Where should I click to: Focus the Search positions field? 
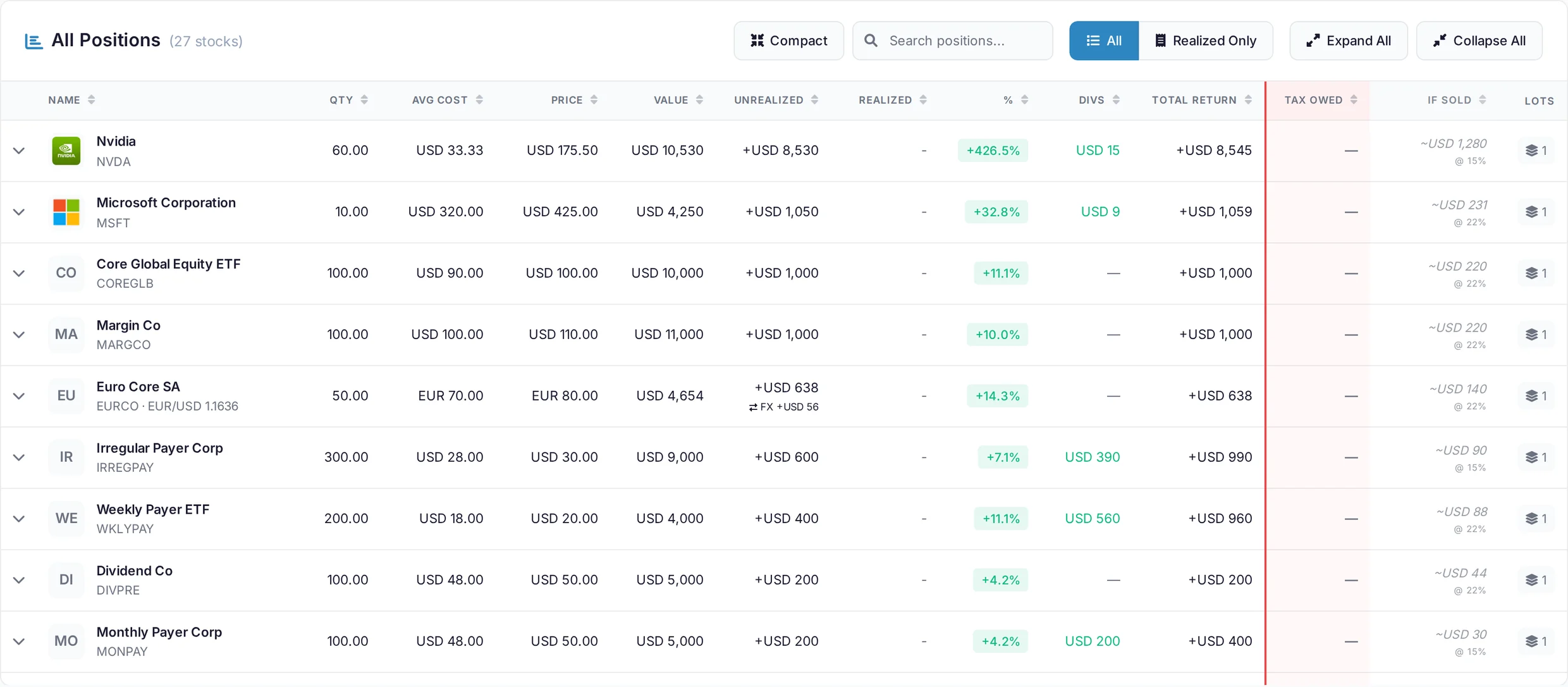[953, 40]
